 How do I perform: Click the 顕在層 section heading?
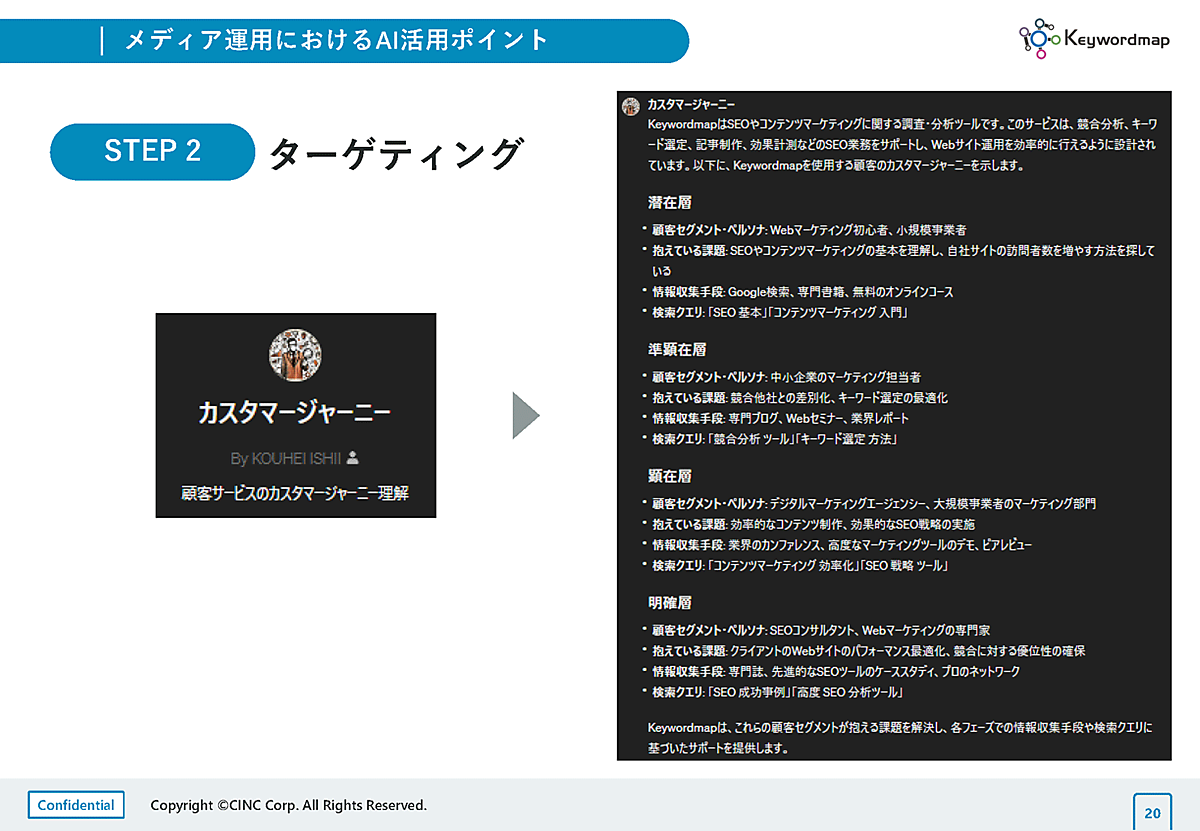click(x=669, y=476)
